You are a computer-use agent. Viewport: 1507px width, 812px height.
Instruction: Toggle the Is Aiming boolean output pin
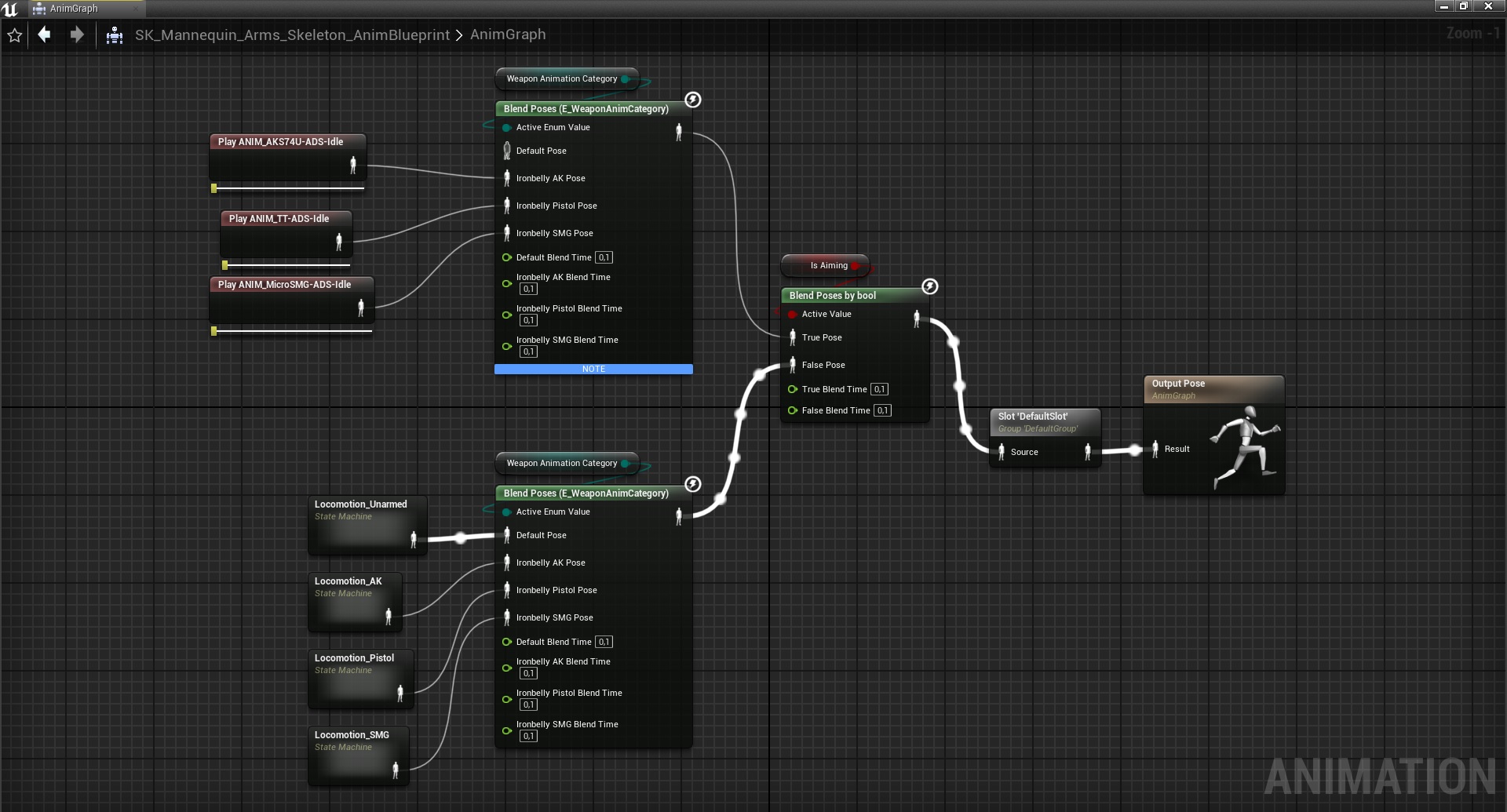[x=856, y=266]
